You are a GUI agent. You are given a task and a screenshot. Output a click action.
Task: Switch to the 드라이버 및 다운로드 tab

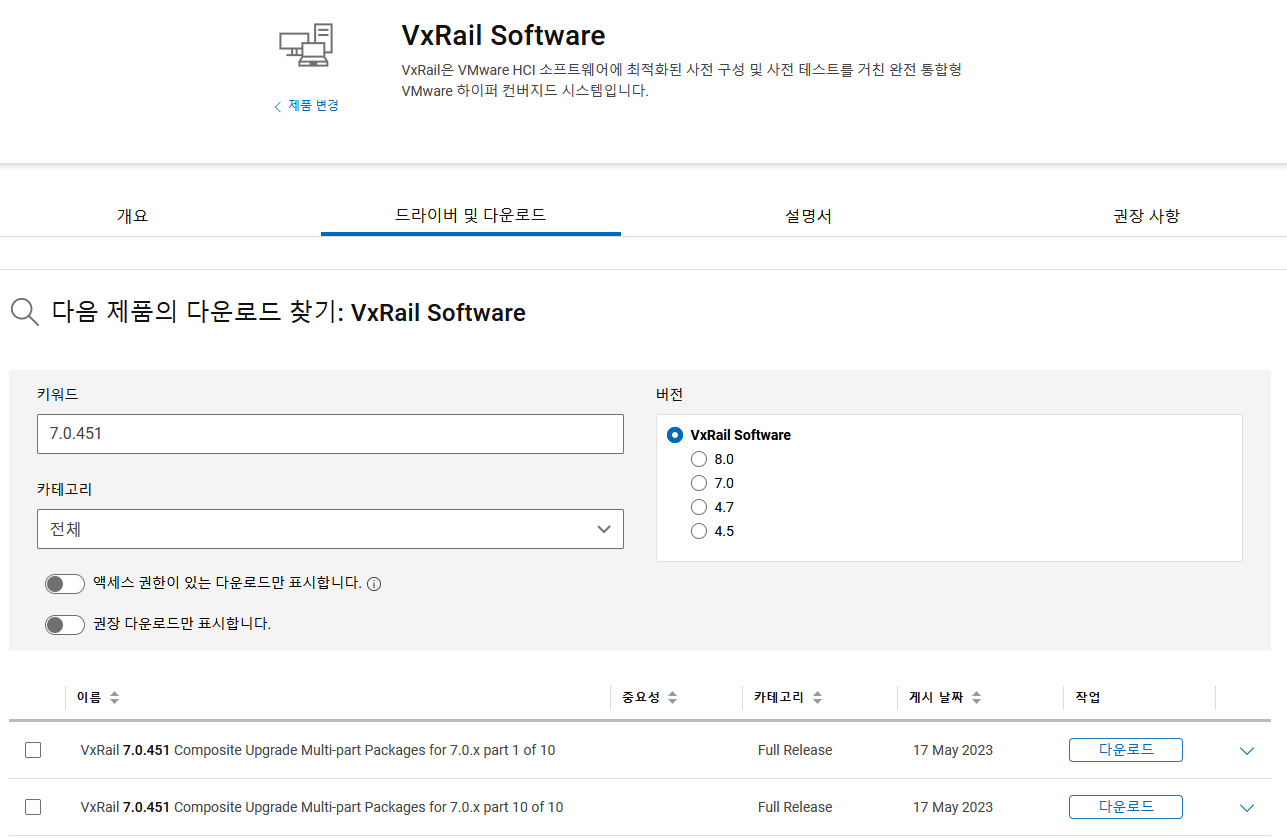point(471,215)
